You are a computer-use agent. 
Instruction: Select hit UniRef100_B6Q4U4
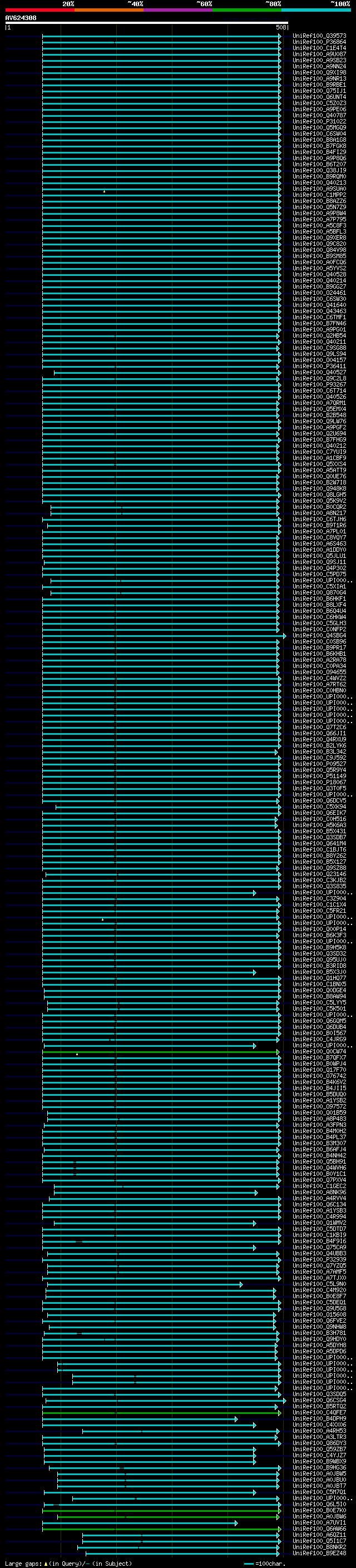[x=319, y=611]
